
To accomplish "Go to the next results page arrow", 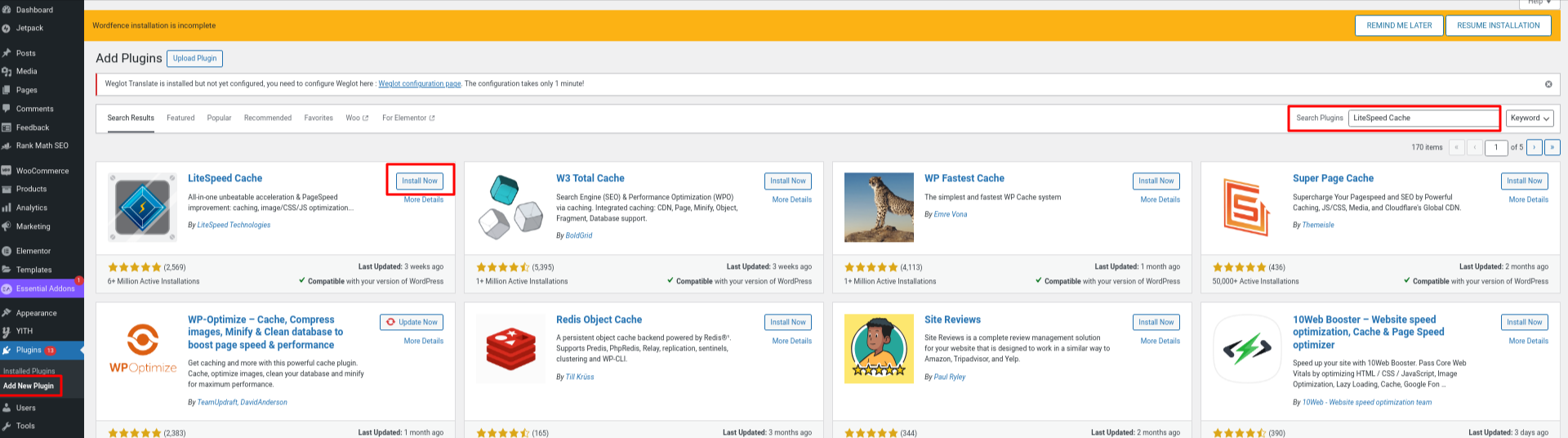I will (1535, 147).
